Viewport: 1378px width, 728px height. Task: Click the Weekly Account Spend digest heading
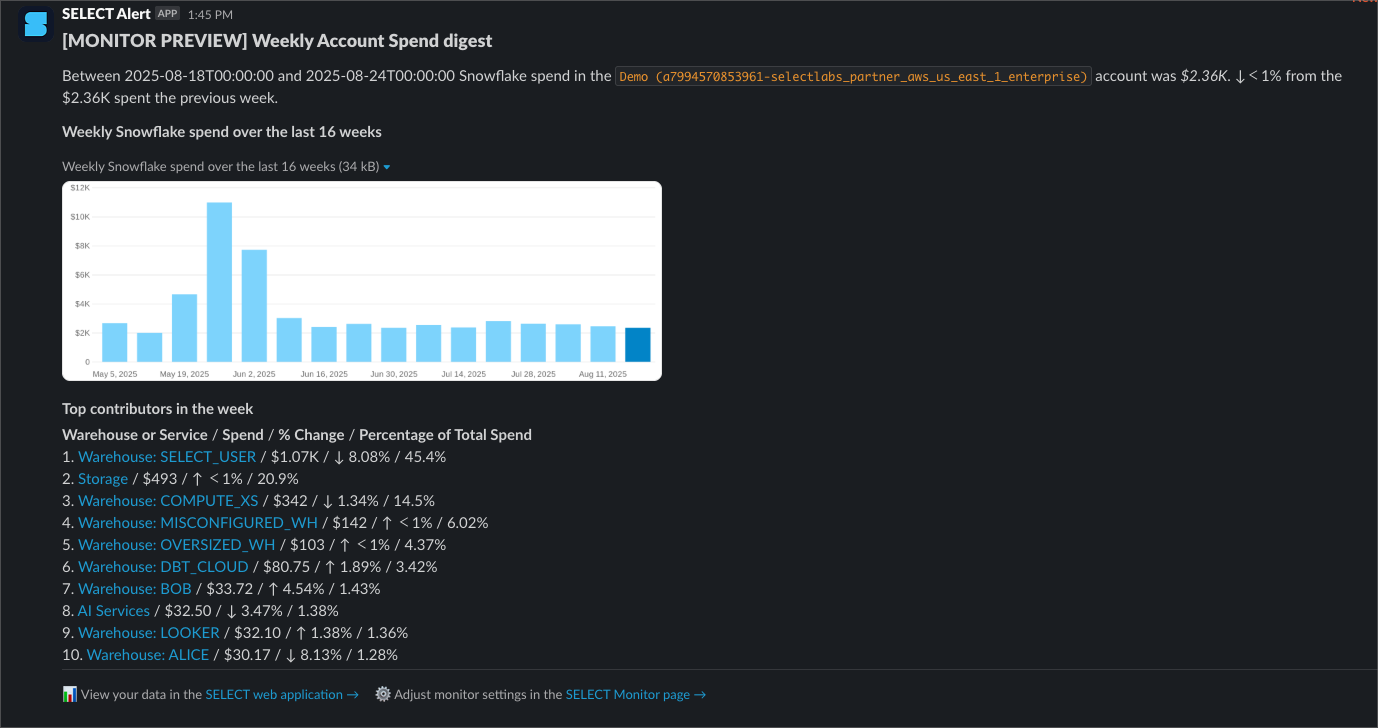[277, 41]
